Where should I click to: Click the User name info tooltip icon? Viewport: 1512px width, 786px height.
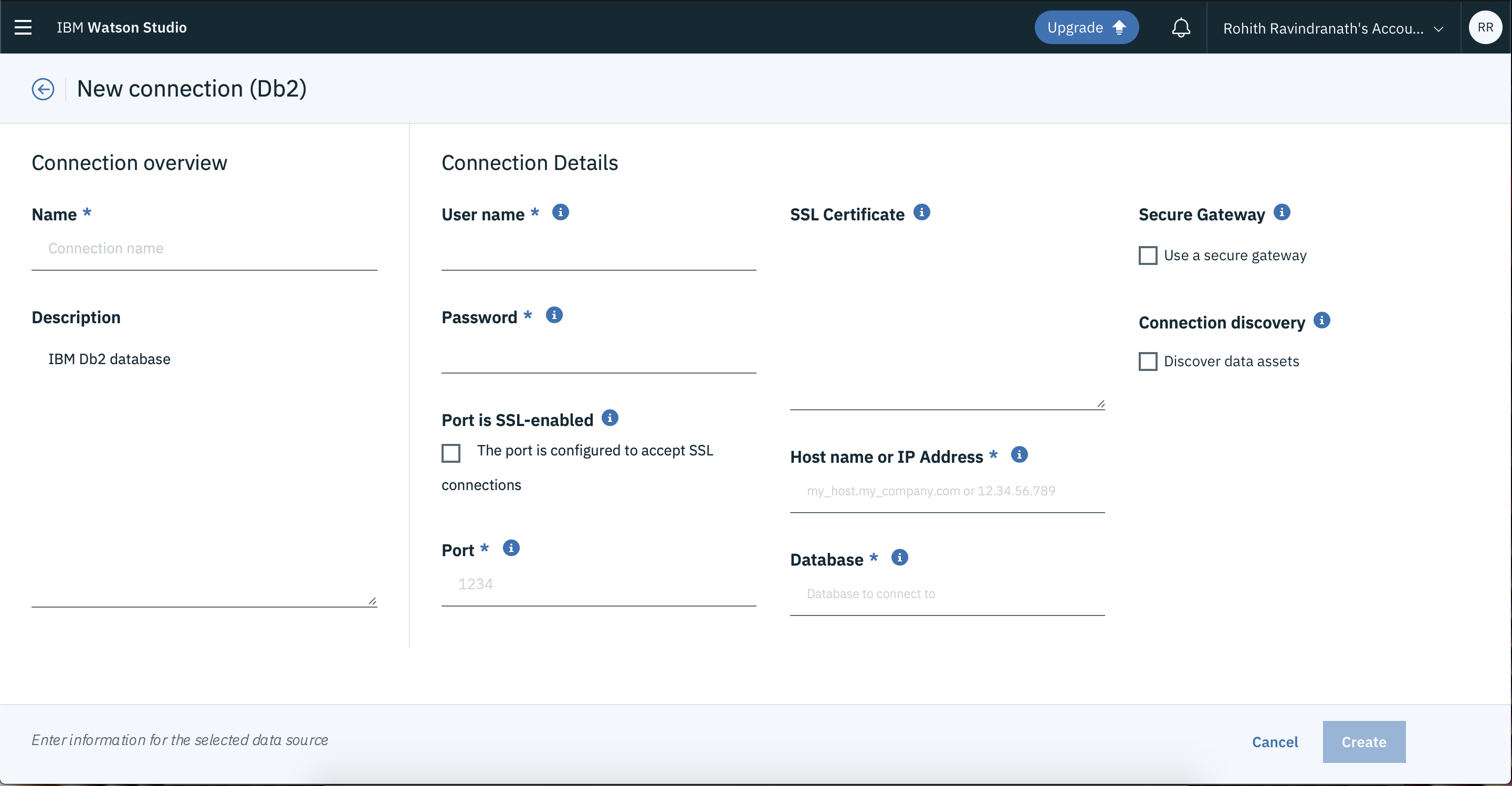560,212
